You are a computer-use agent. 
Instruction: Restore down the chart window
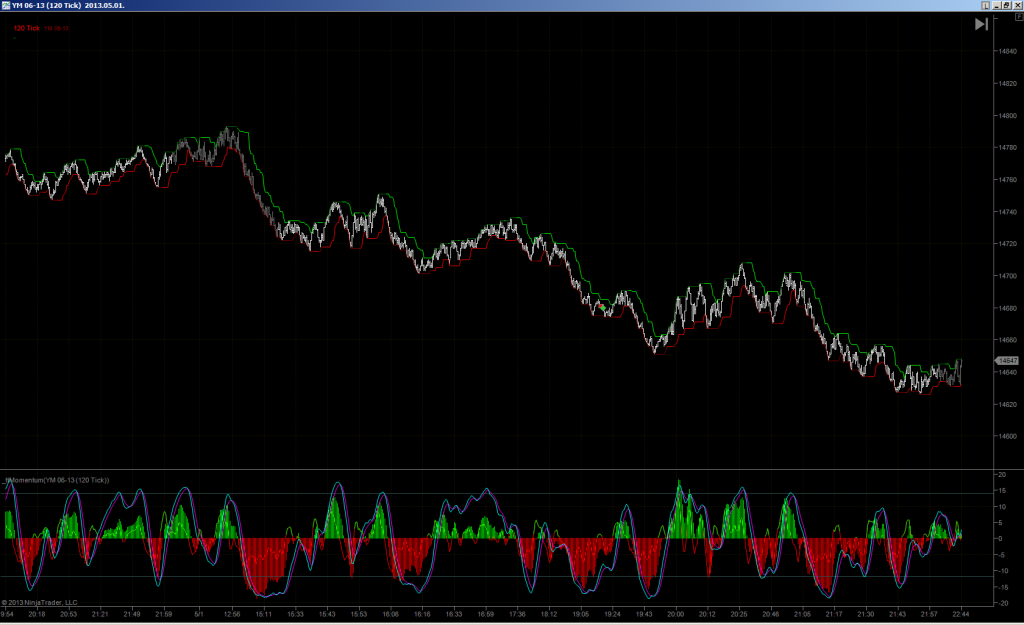(1006, 5)
